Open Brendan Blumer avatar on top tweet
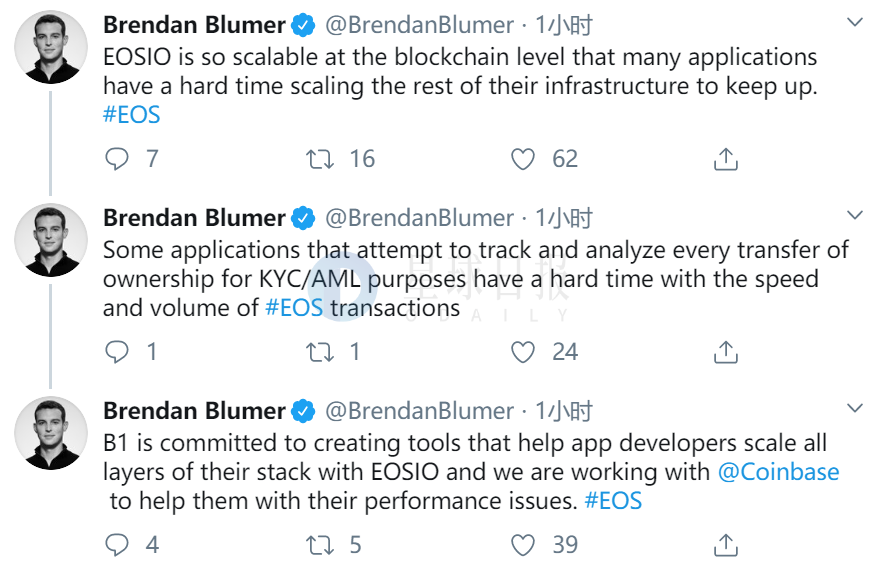Screen dimensions: 877x573 coord(51,47)
